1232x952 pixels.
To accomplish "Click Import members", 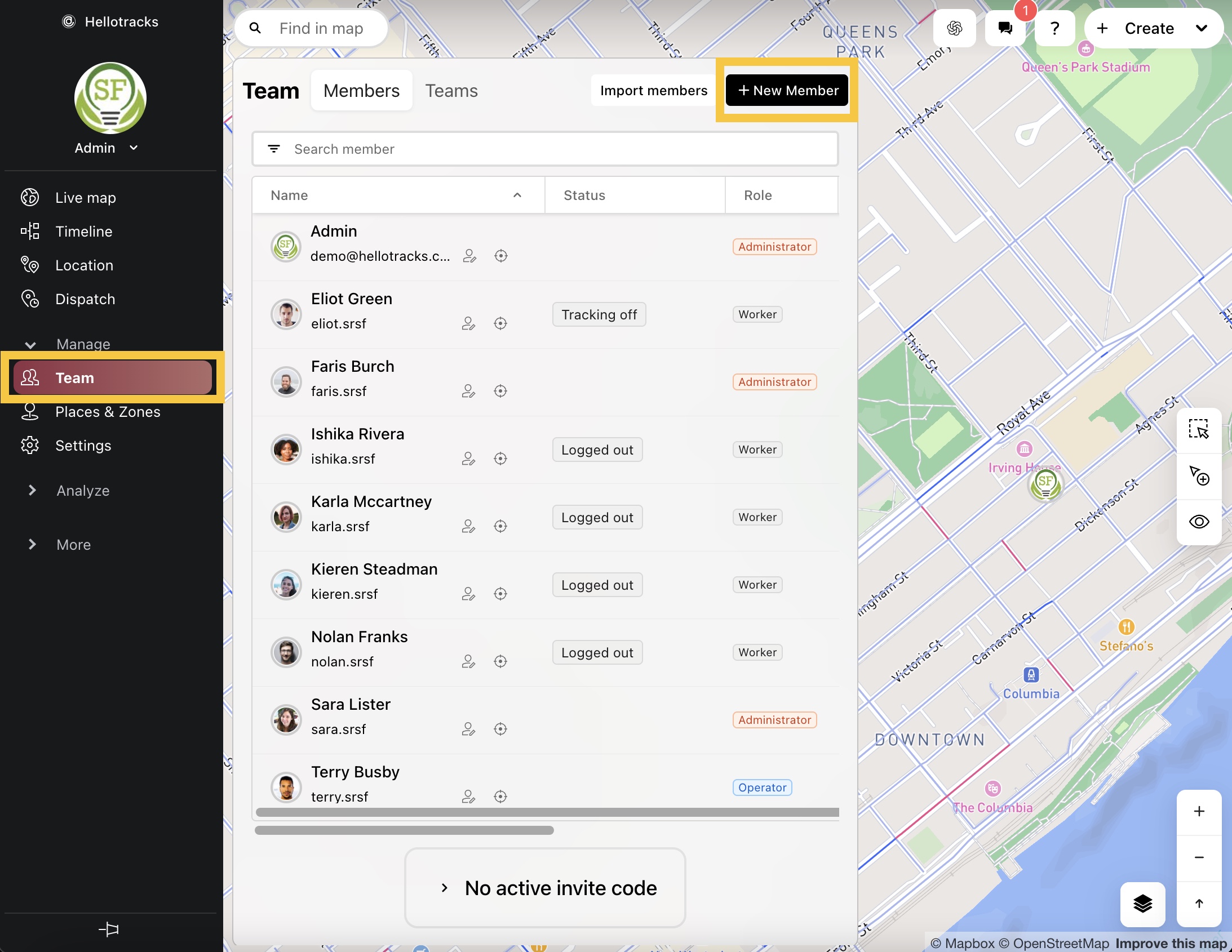I will coord(654,90).
